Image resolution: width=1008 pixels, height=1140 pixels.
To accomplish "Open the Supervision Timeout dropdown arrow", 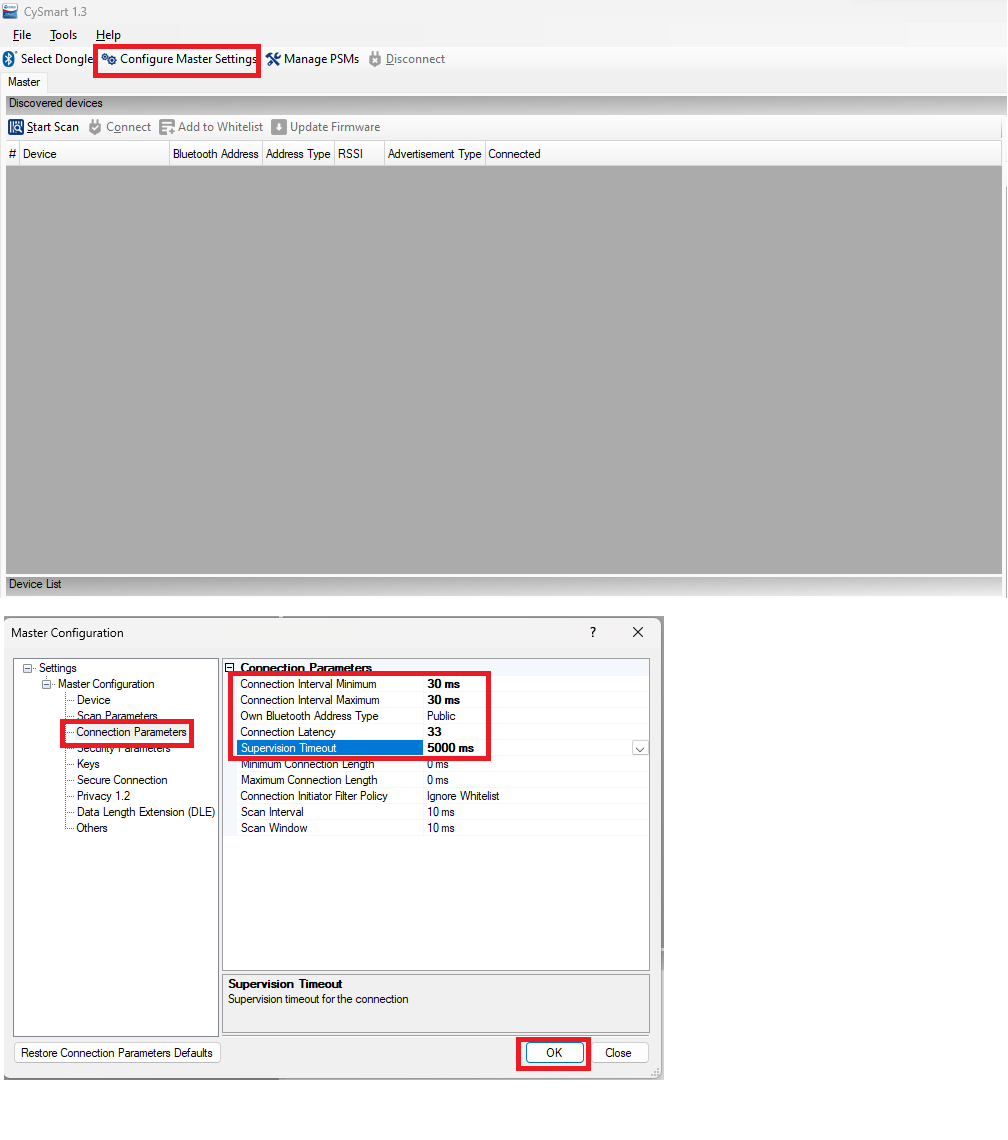I will point(640,749).
